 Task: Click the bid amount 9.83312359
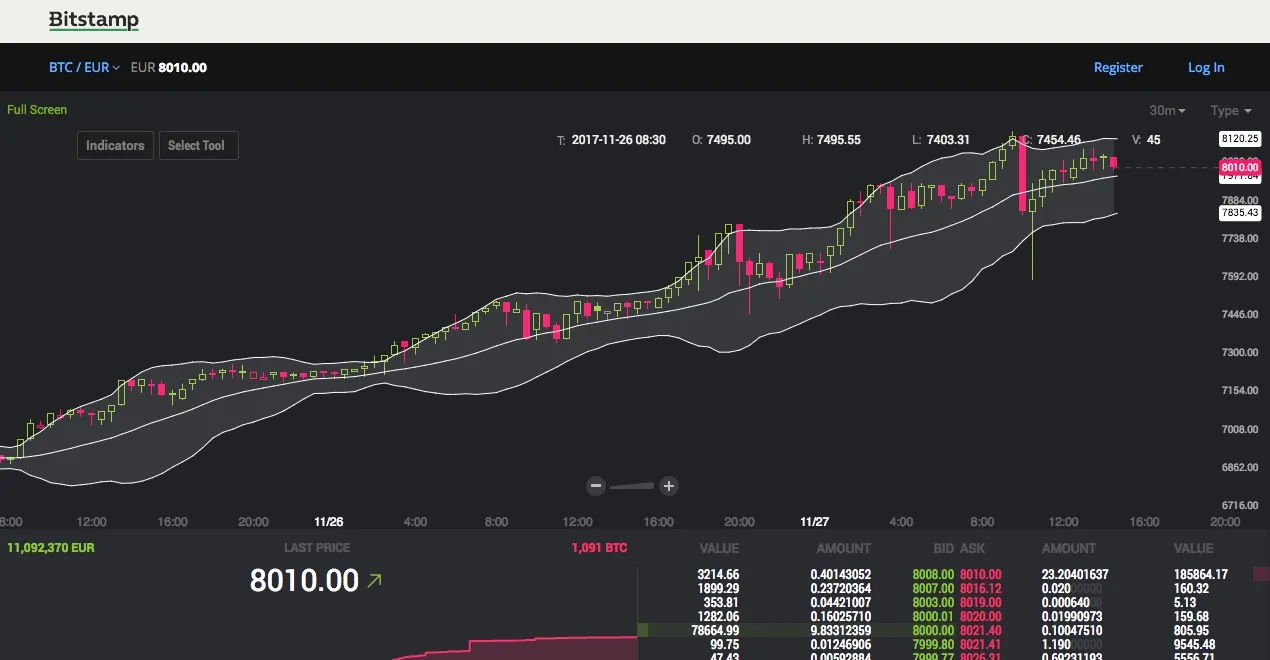point(841,631)
